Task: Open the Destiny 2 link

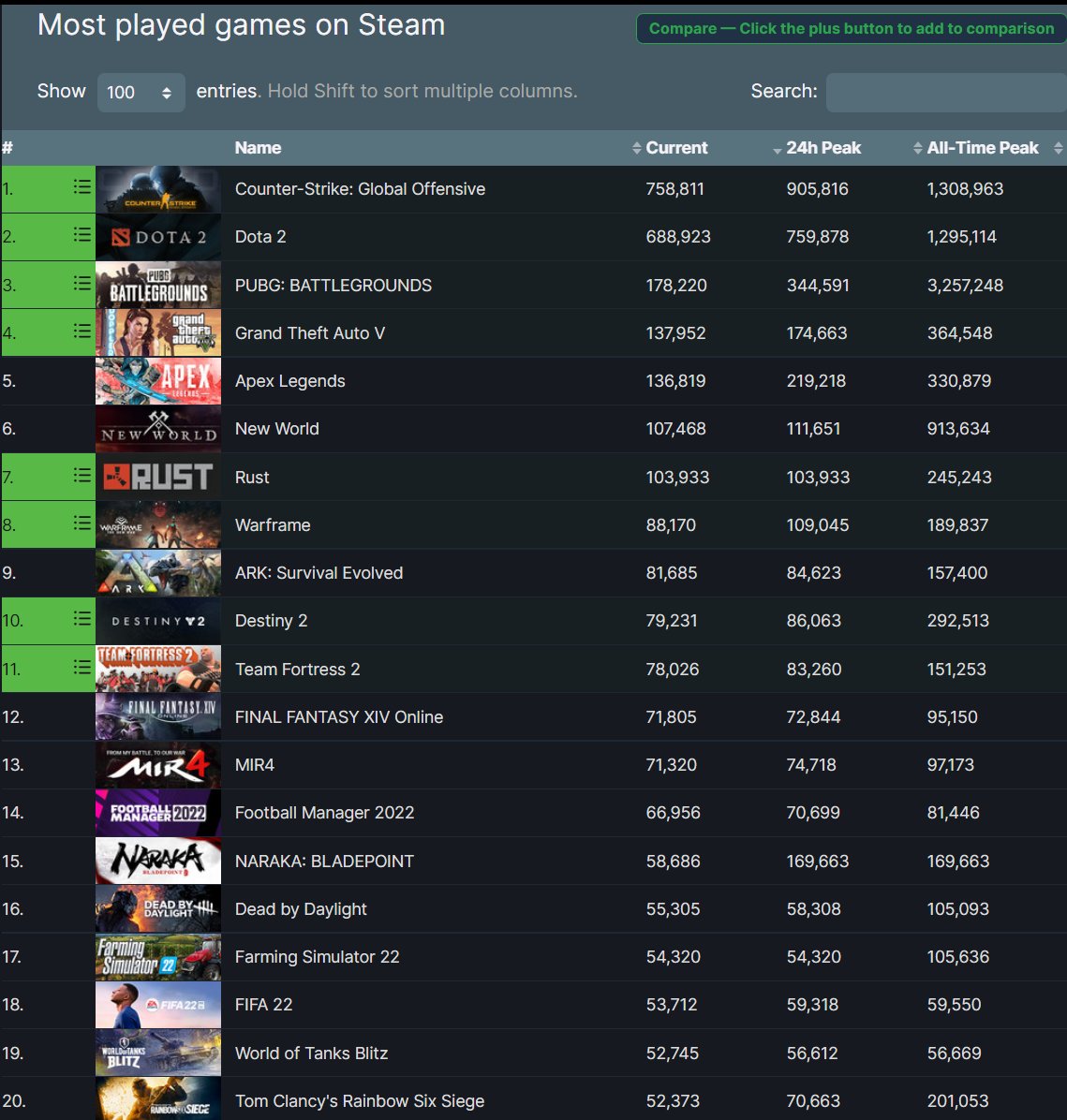Action: [271, 621]
